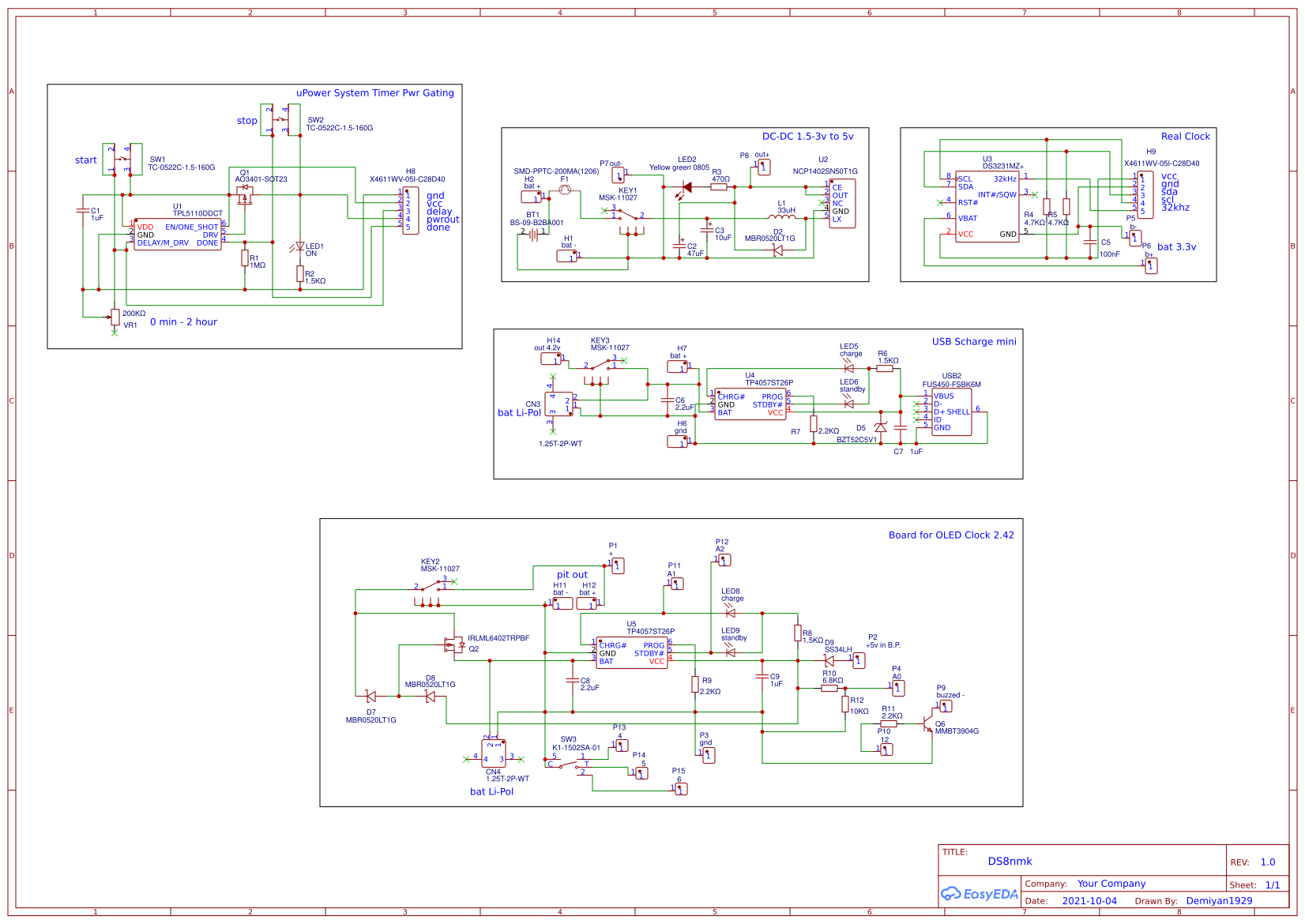
Task: Select the EasyEDA logo in the title block
Action: click(977, 894)
